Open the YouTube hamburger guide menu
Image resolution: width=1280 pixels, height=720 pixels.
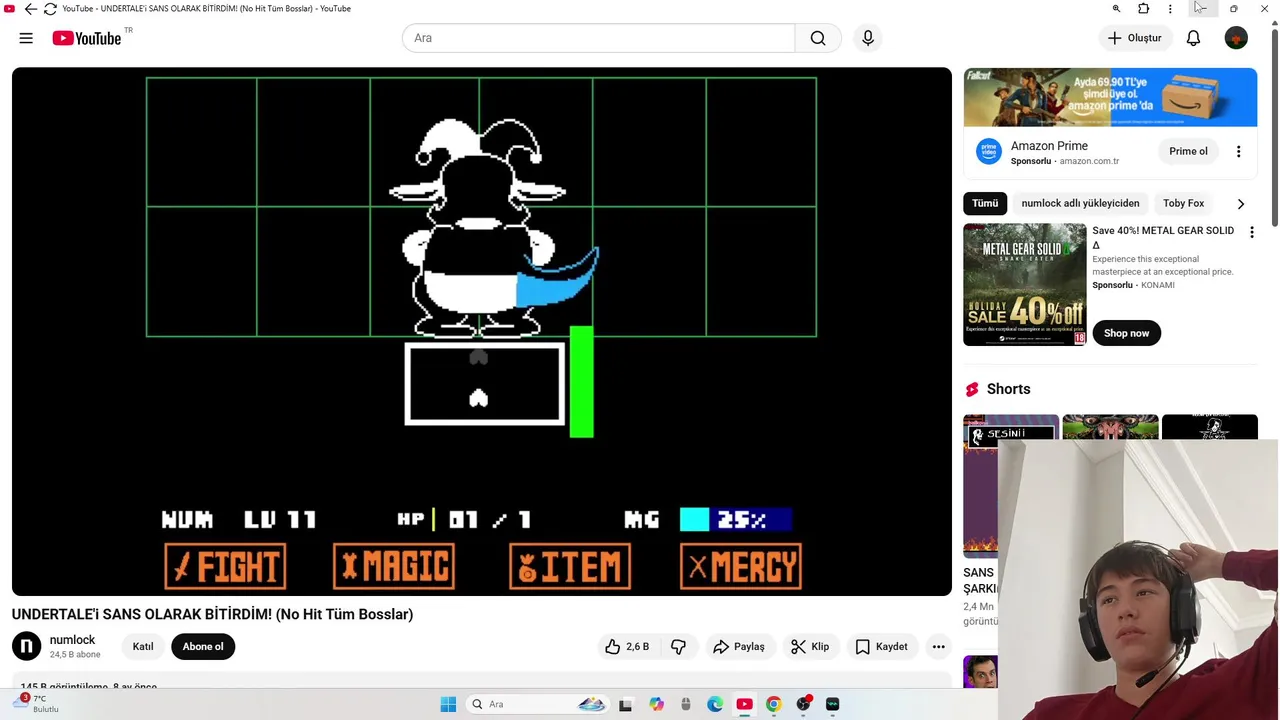pyautogui.click(x=26, y=38)
